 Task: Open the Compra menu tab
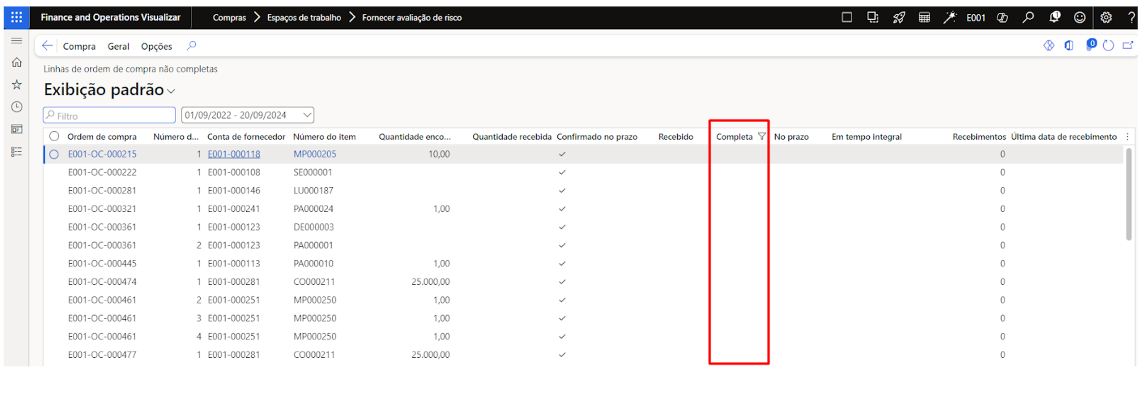pyautogui.click(x=79, y=46)
